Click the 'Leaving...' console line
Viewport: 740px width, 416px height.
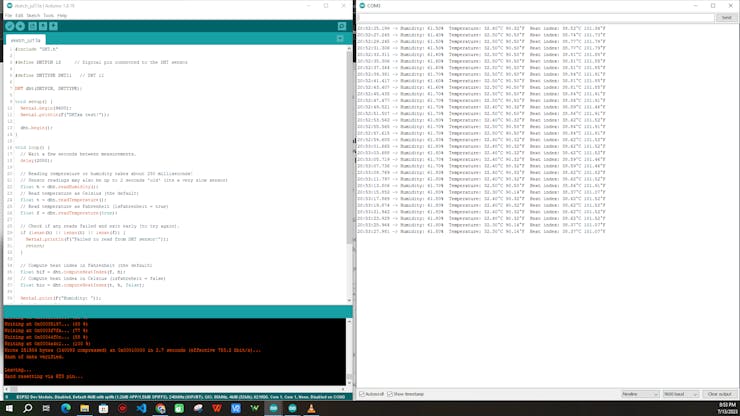[x=18, y=370]
